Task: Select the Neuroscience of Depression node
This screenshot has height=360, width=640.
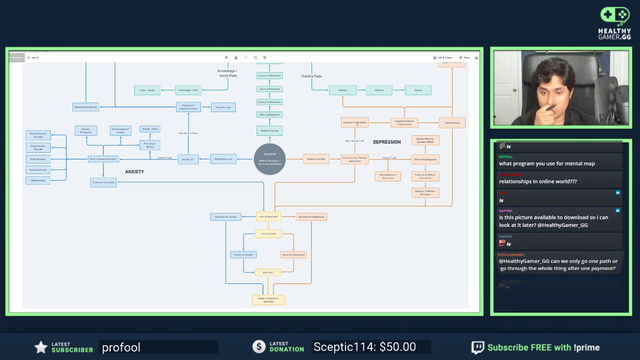Action: [388, 176]
